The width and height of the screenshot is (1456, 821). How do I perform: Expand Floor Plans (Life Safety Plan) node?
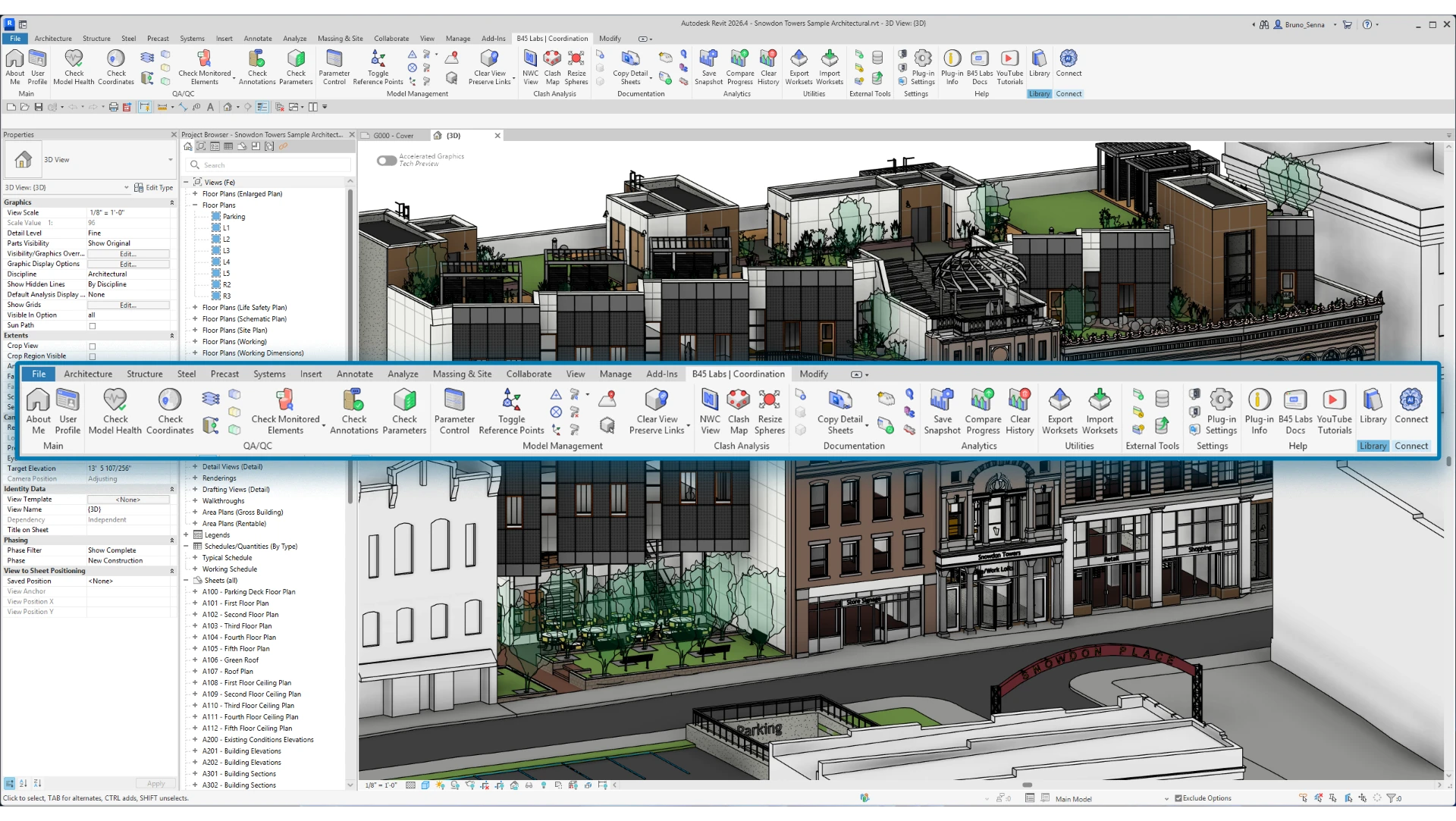pos(195,308)
